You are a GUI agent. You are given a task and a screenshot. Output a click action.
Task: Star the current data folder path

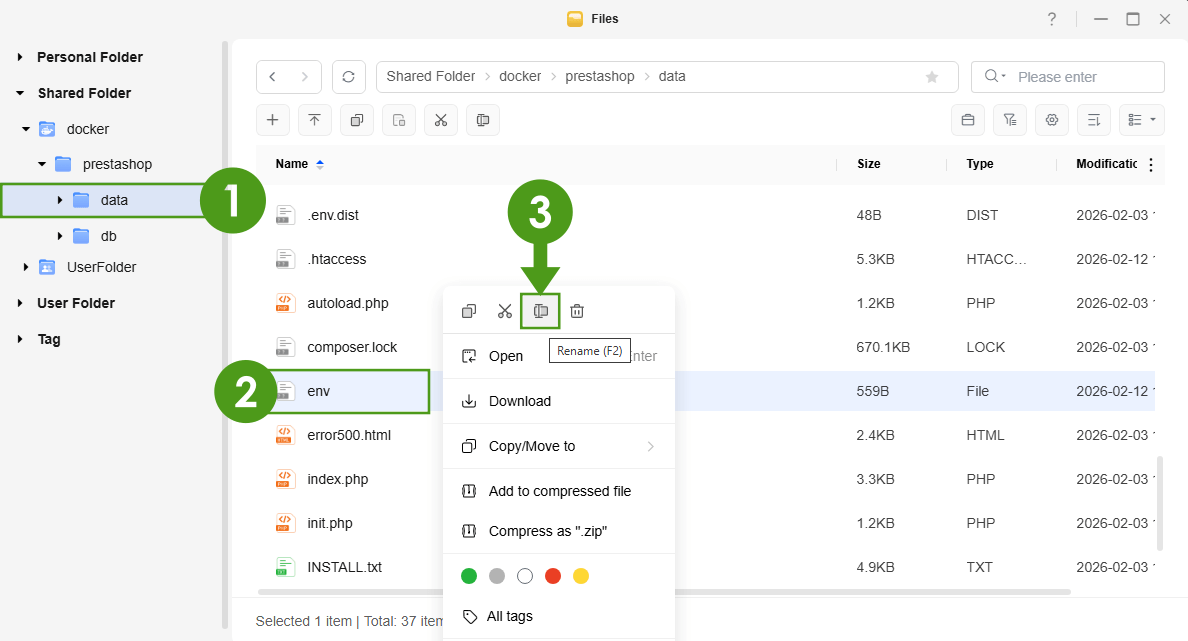pos(932,76)
